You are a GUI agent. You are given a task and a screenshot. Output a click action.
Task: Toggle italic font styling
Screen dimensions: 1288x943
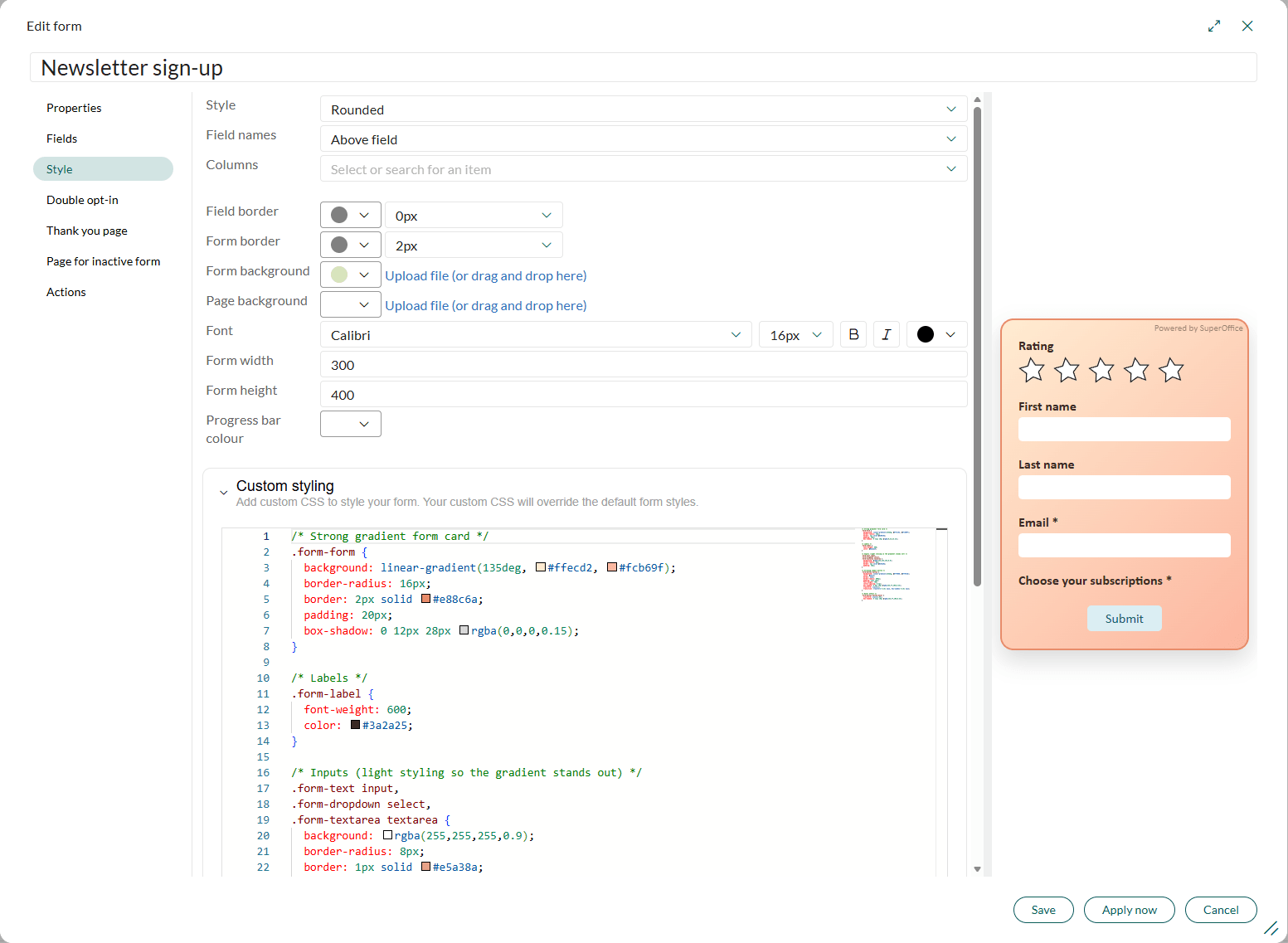tap(886, 334)
